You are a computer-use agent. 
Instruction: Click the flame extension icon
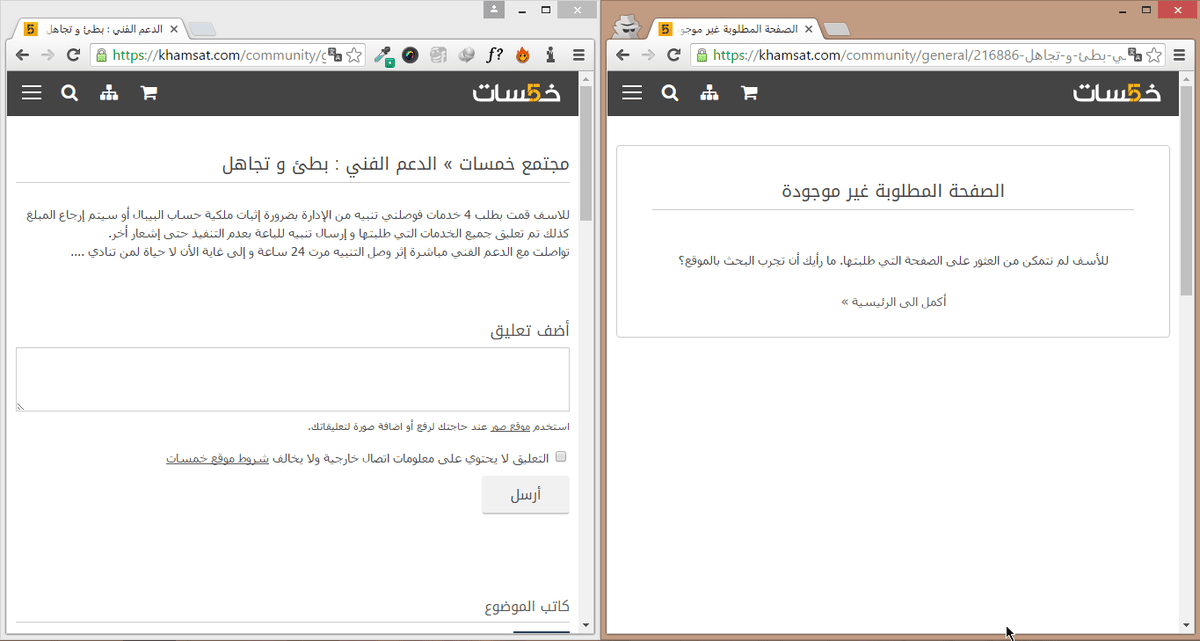[522, 55]
